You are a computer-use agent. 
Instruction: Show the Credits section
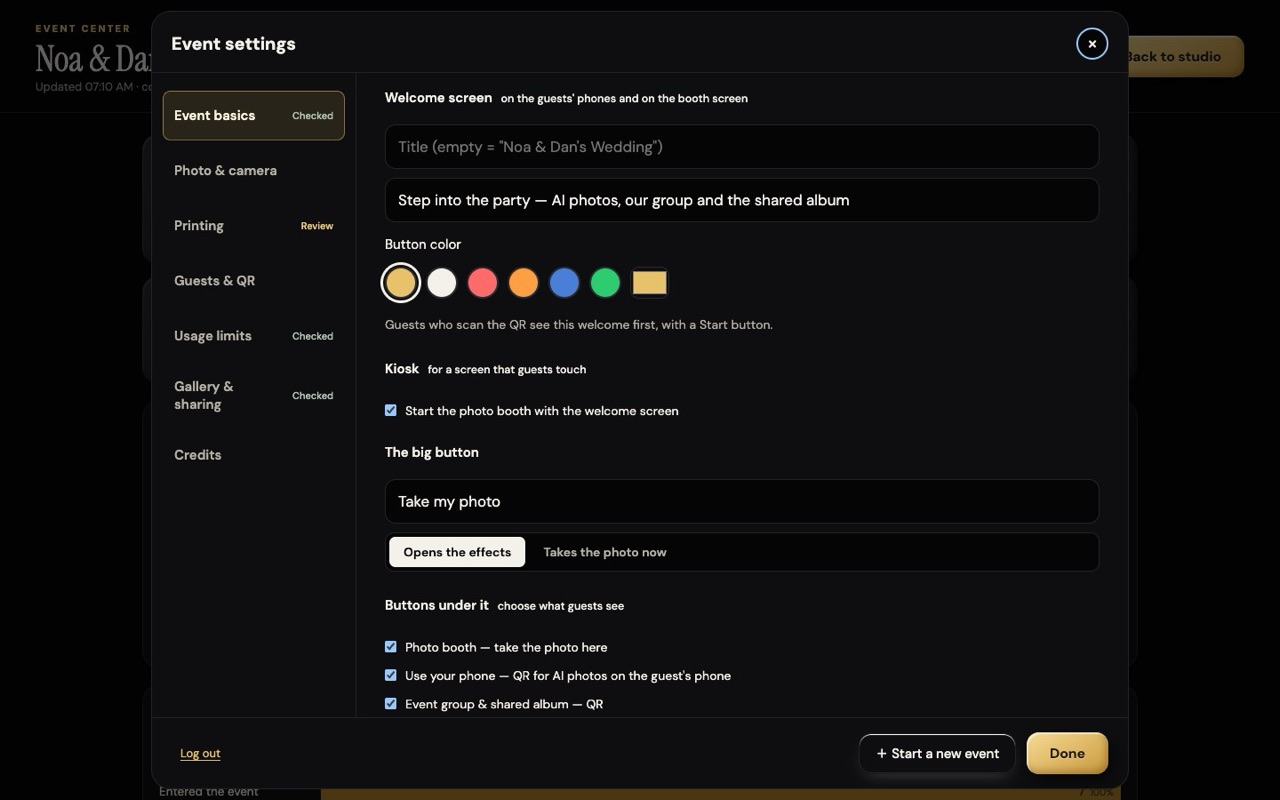254,455
